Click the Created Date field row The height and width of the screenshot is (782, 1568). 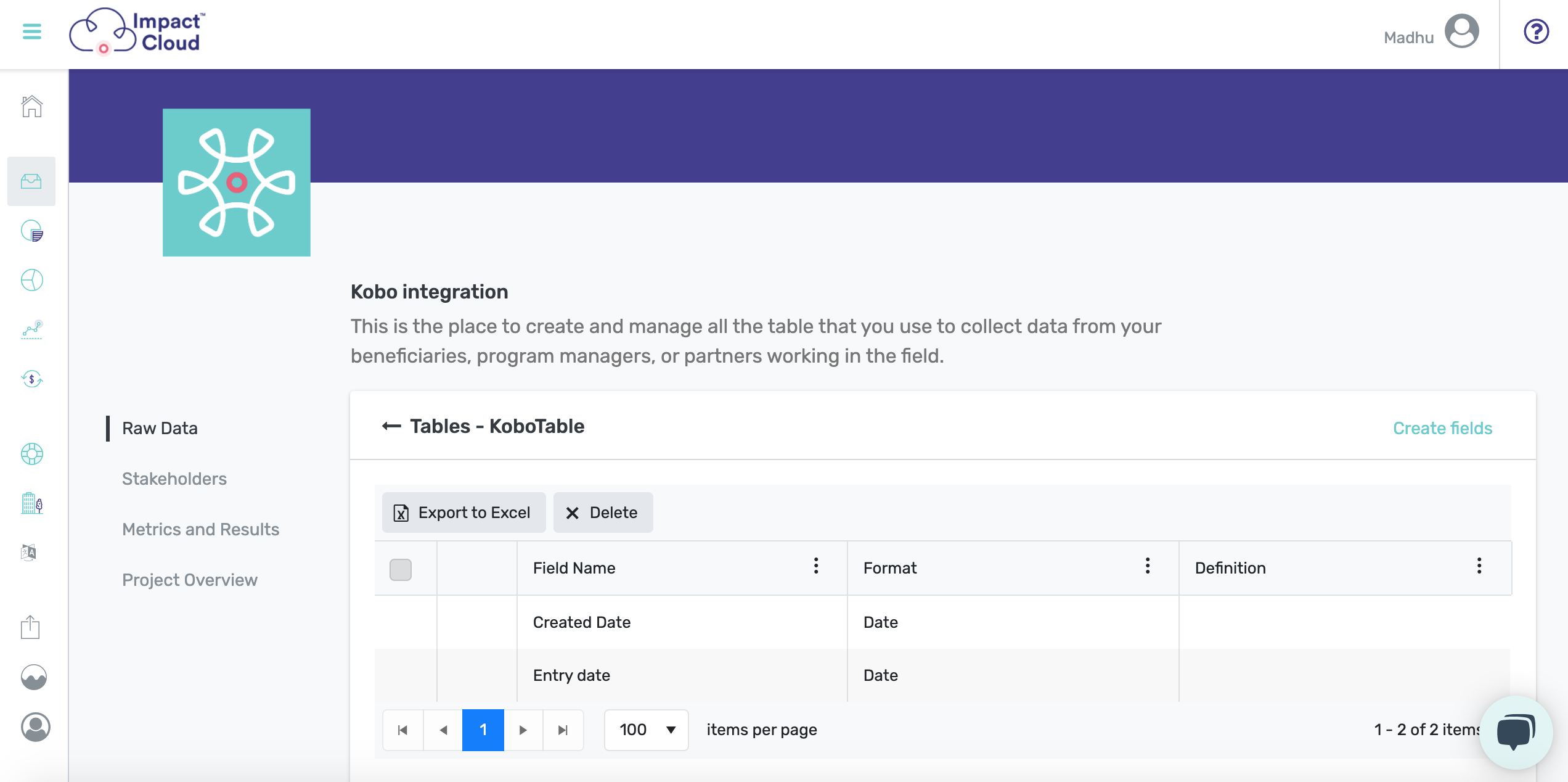click(x=942, y=622)
